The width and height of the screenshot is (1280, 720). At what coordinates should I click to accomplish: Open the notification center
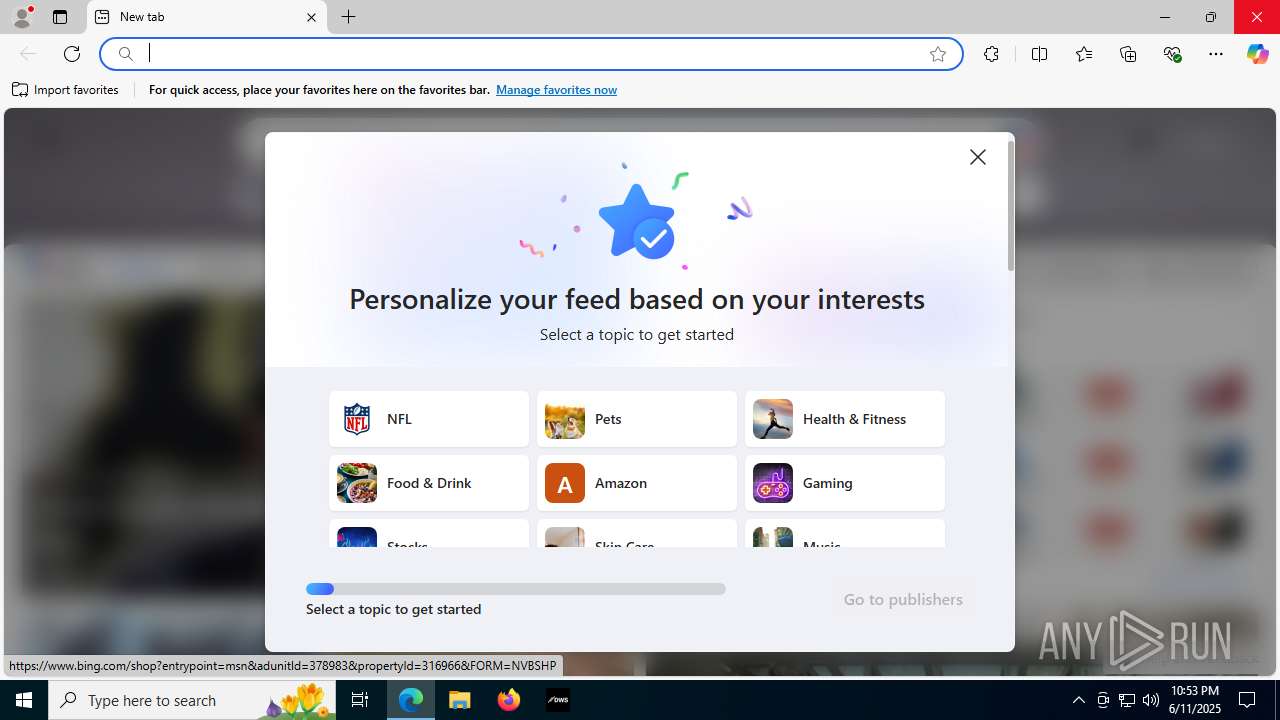pyautogui.click(x=1248, y=700)
